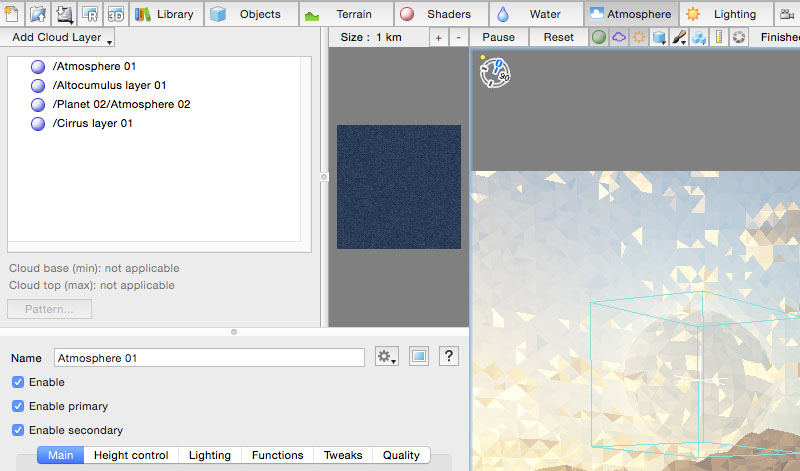Click the open project folder icon
800x471 pixels.
point(38,14)
